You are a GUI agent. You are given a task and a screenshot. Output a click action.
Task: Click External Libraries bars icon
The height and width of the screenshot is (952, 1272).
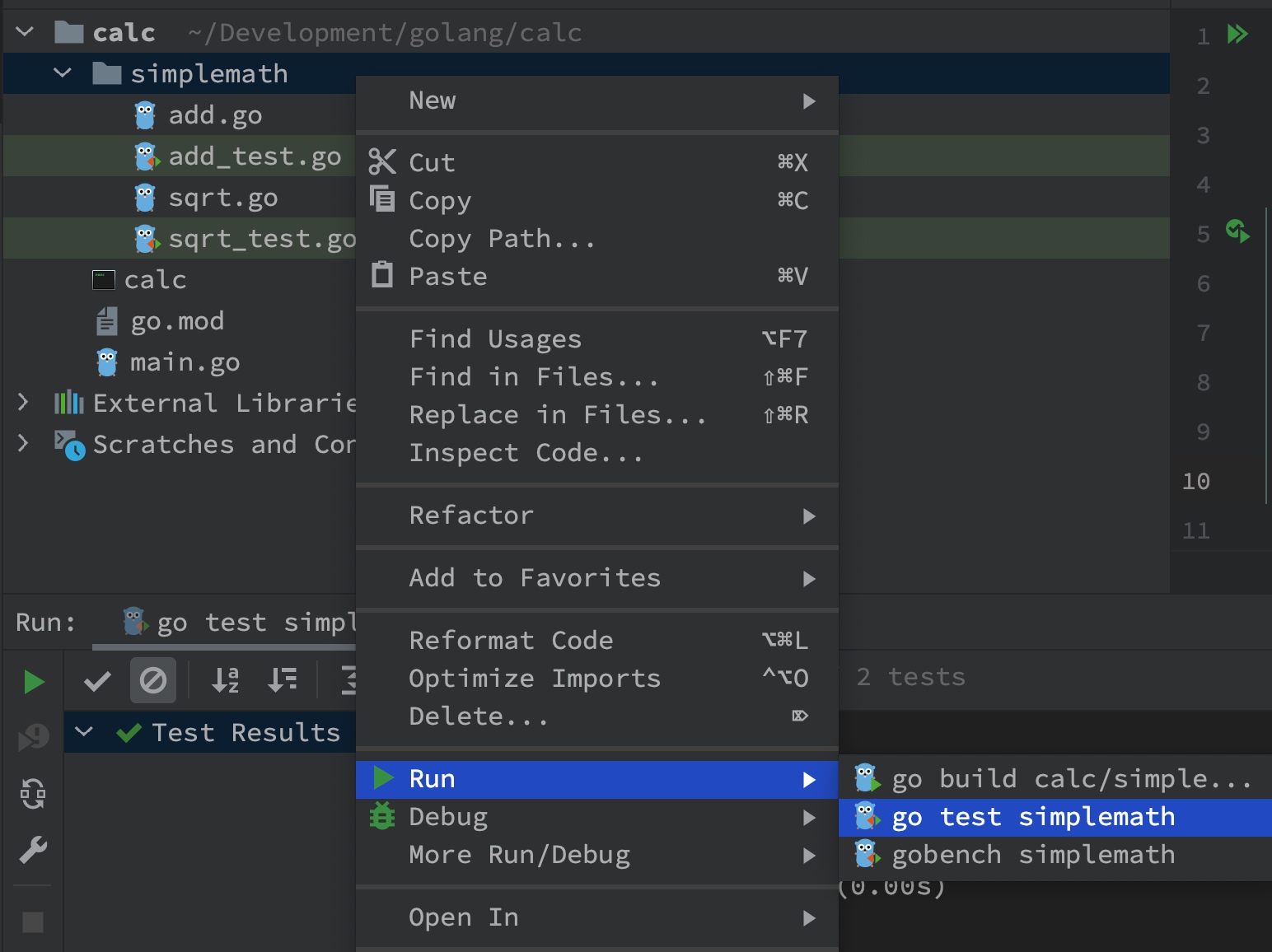[69, 403]
